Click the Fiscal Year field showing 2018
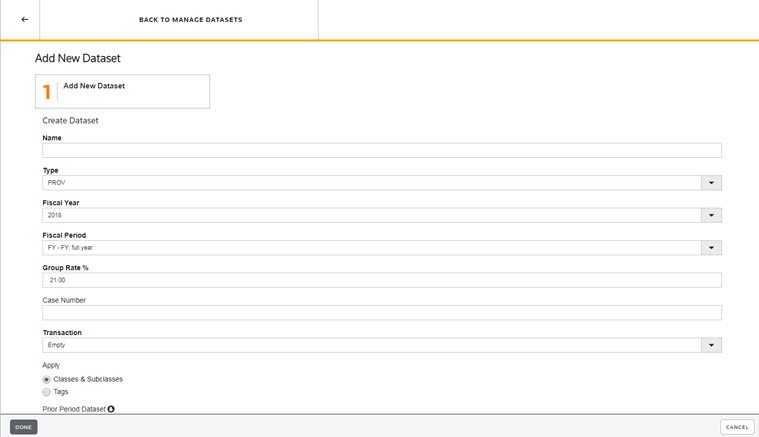Viewport: 759px width, 437px height. click(x=370, y=215)
